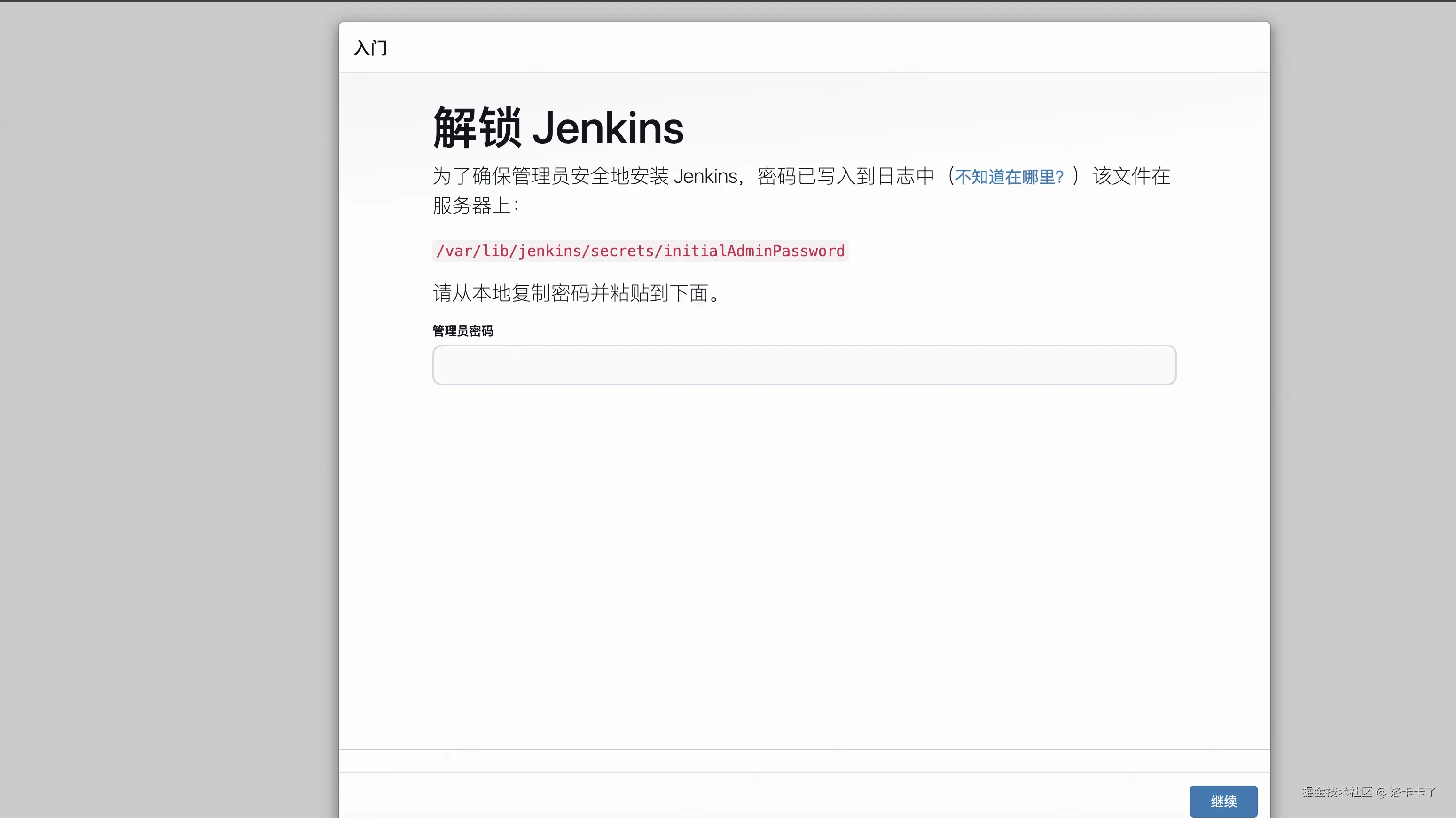Click the word Jenkins in the description paragraph
1456x818 pixels.
click(705, 176)
